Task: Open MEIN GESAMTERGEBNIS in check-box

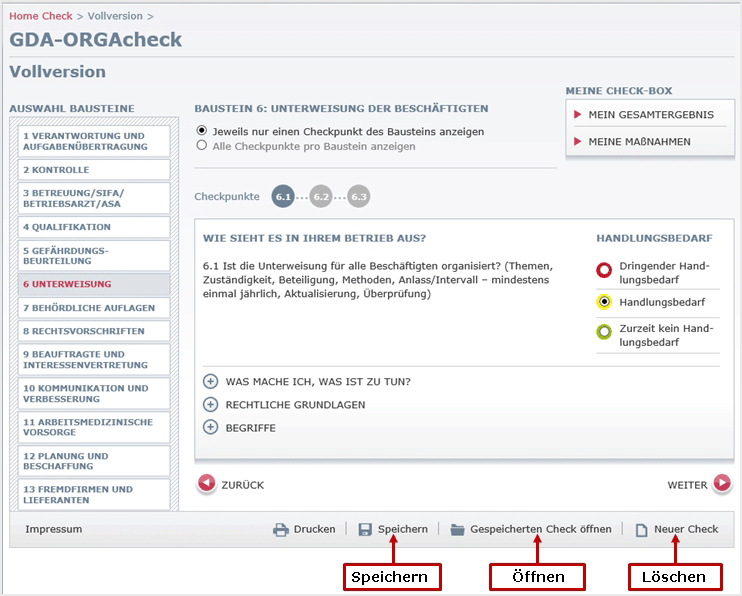Action: pyautogui.click(x=651, y=115)
